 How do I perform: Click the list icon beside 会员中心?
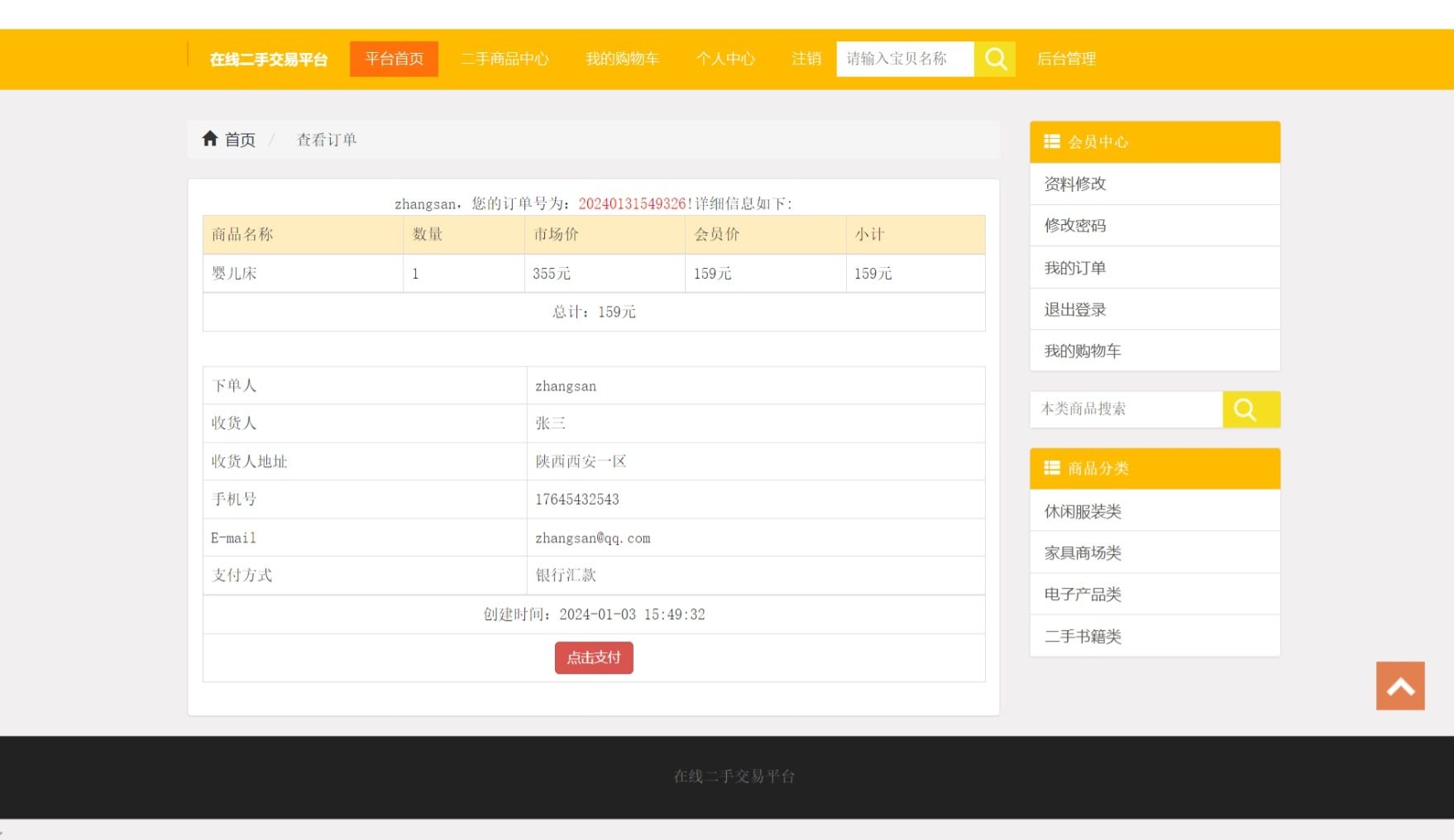(x=1051, y=141)
